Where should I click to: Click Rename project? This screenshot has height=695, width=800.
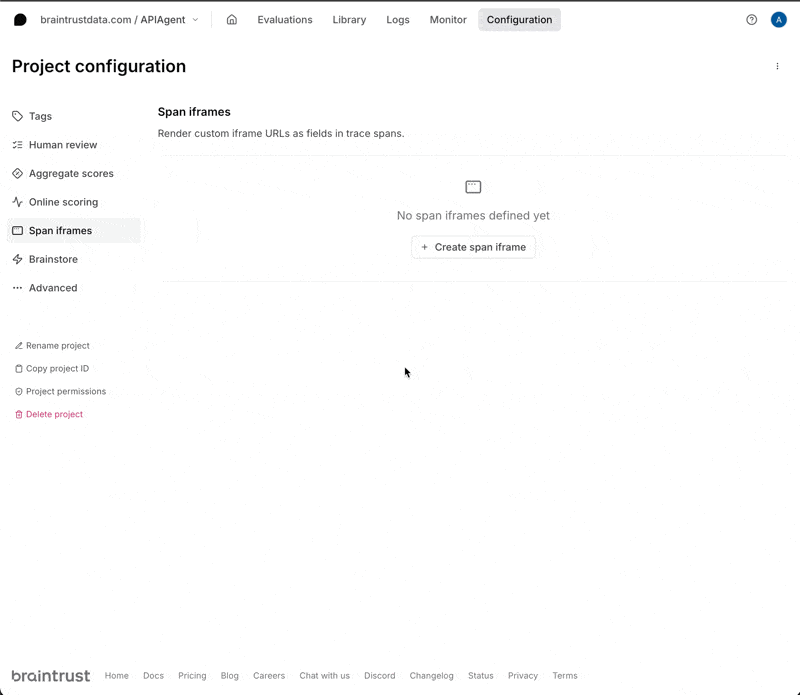coord(57,346)
